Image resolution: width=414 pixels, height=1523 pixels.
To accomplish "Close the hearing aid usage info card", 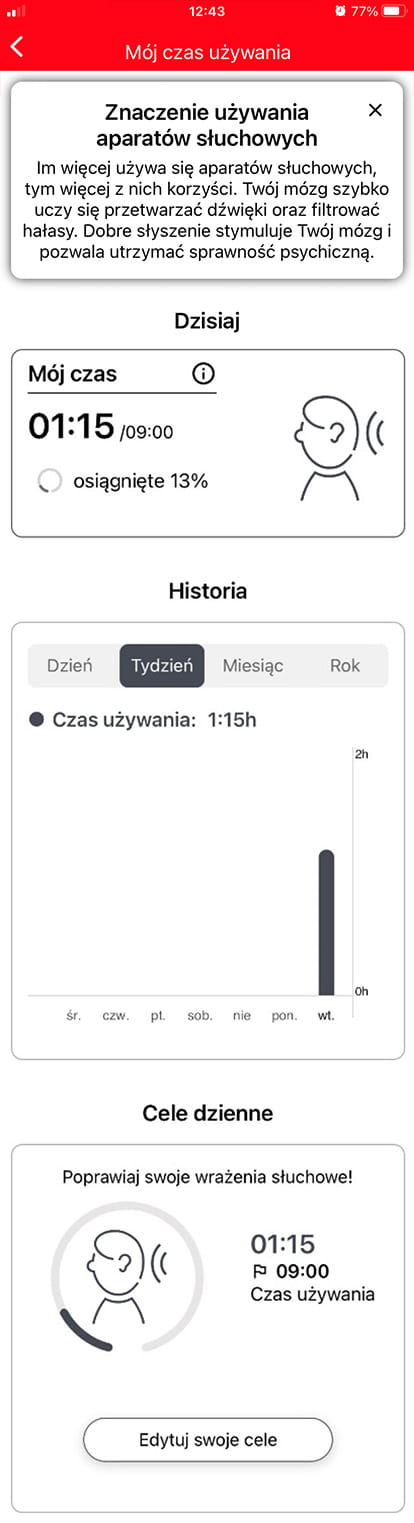I will [375, 111].
